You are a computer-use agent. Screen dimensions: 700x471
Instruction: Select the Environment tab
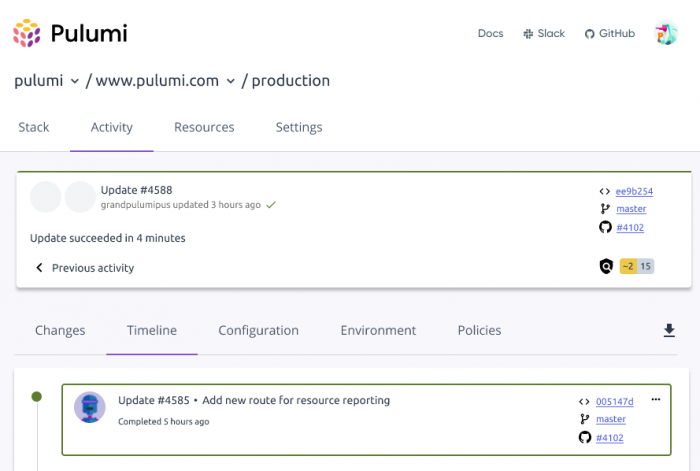coord(378,330)
